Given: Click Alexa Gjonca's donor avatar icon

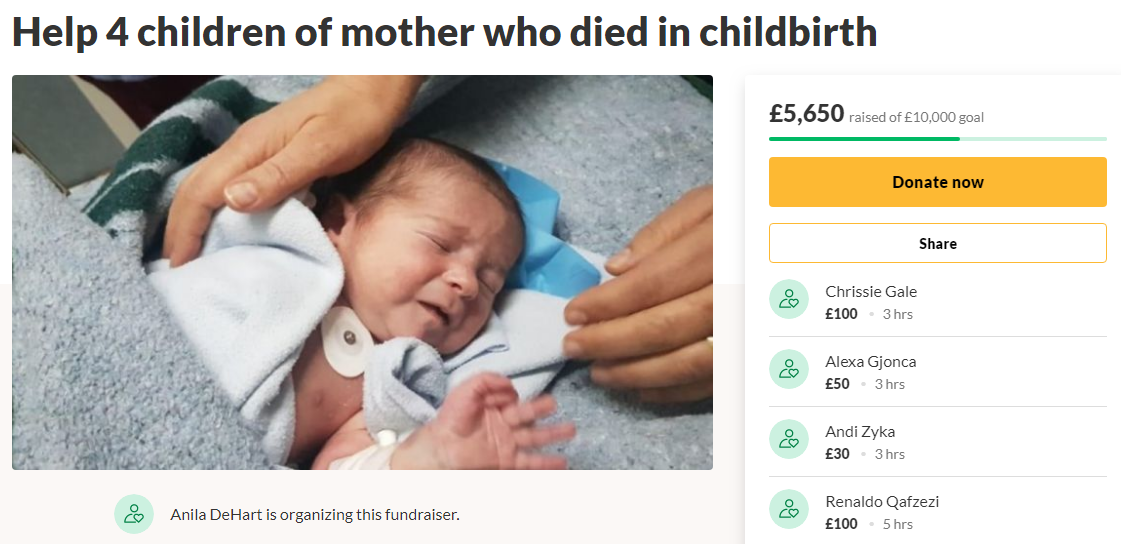Looking at the screenshot, I should pyautogui.click(x=788, y=369).
